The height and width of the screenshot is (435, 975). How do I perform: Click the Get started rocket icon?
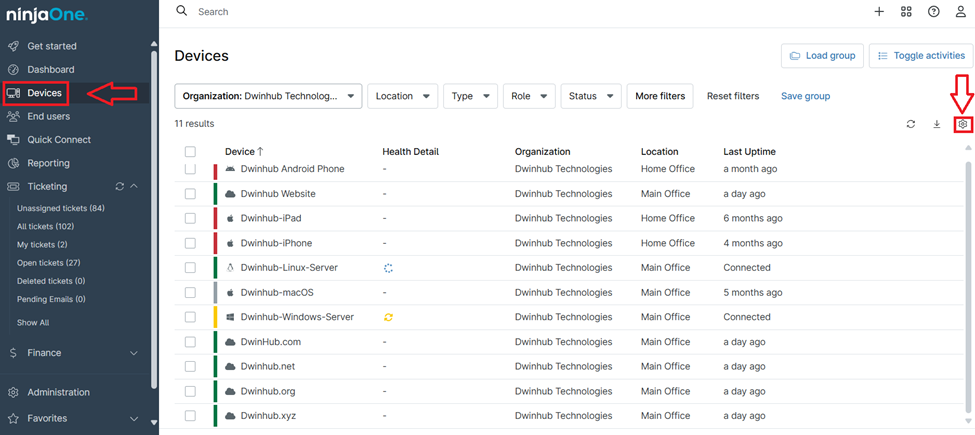point(12,46)
